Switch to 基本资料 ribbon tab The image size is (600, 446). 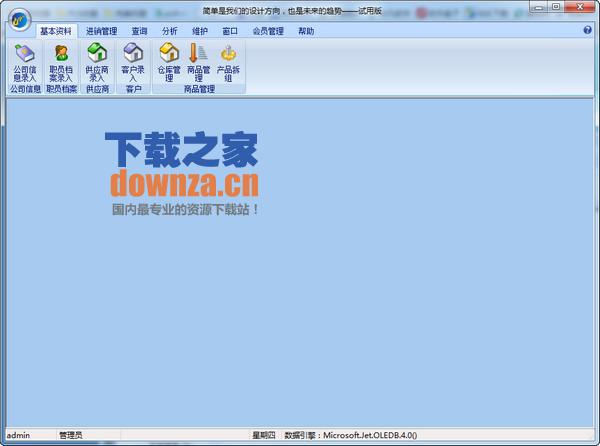coord(56,31)
